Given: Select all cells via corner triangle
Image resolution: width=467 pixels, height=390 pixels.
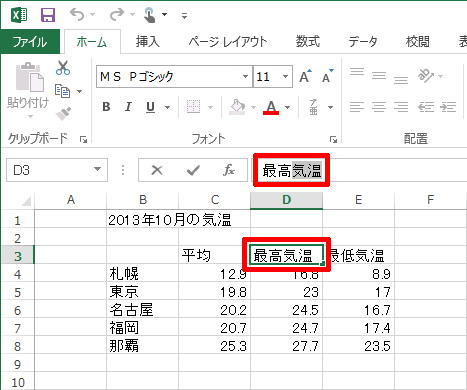Looking at the screenshot, I should [25, 201].
